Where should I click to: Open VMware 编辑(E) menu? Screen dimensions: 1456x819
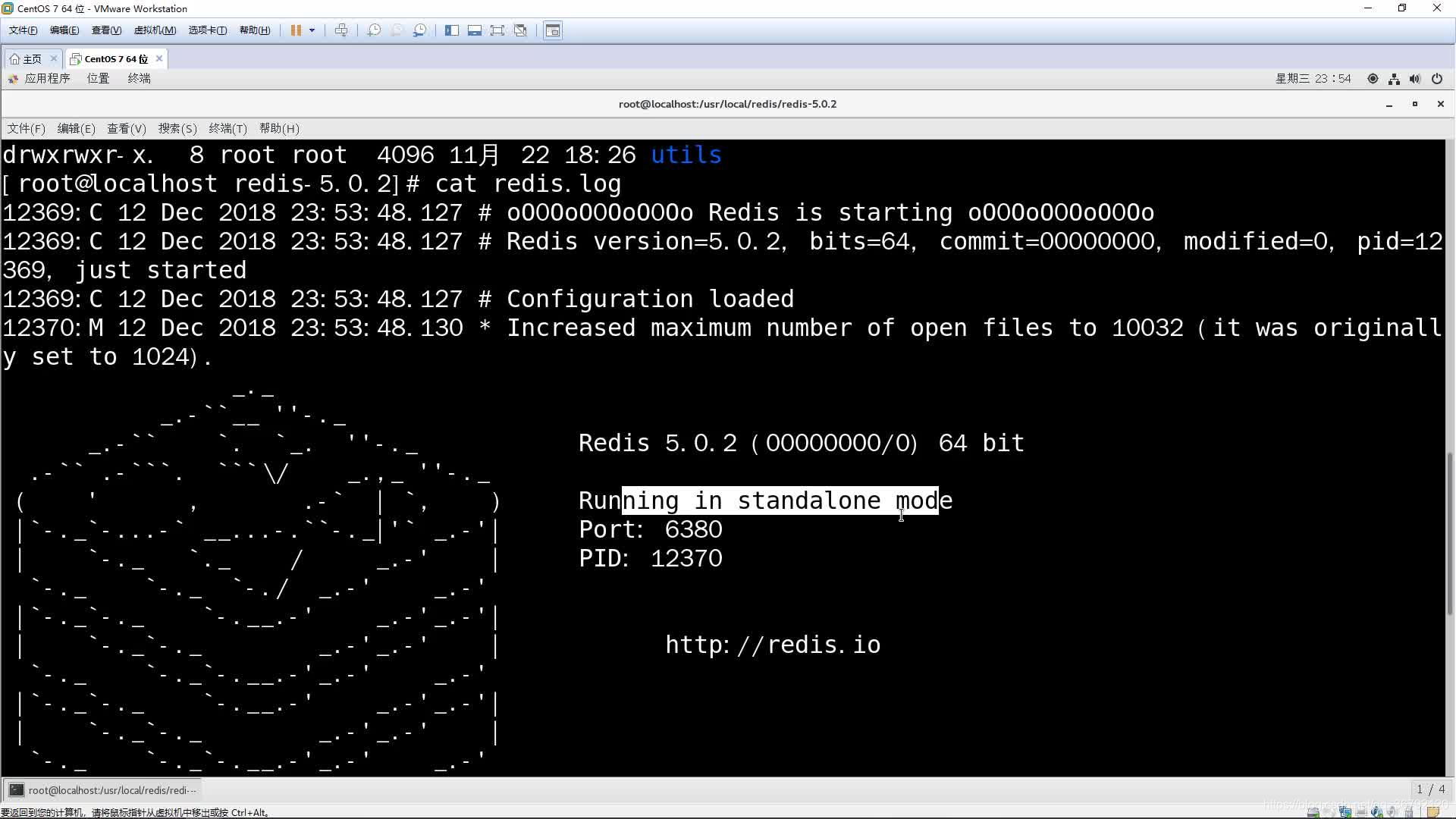coord(64,30)
